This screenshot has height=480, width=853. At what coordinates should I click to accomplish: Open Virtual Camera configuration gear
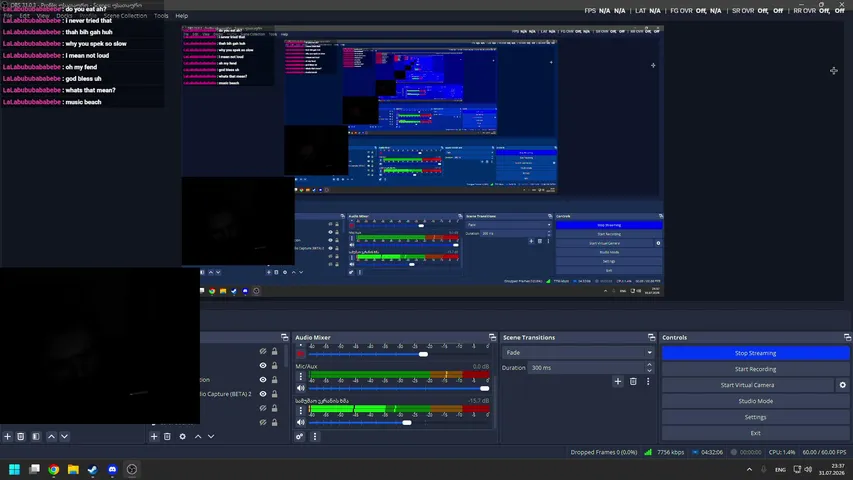point(843,385)
